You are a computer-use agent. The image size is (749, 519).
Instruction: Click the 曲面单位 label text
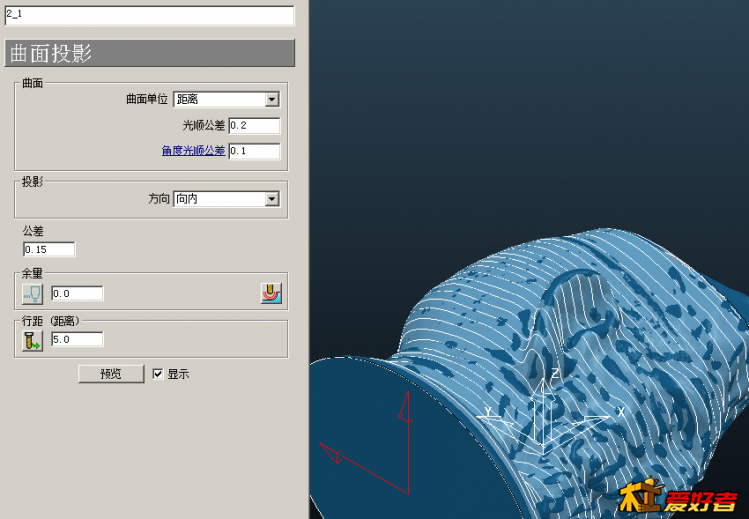(147, 99)
